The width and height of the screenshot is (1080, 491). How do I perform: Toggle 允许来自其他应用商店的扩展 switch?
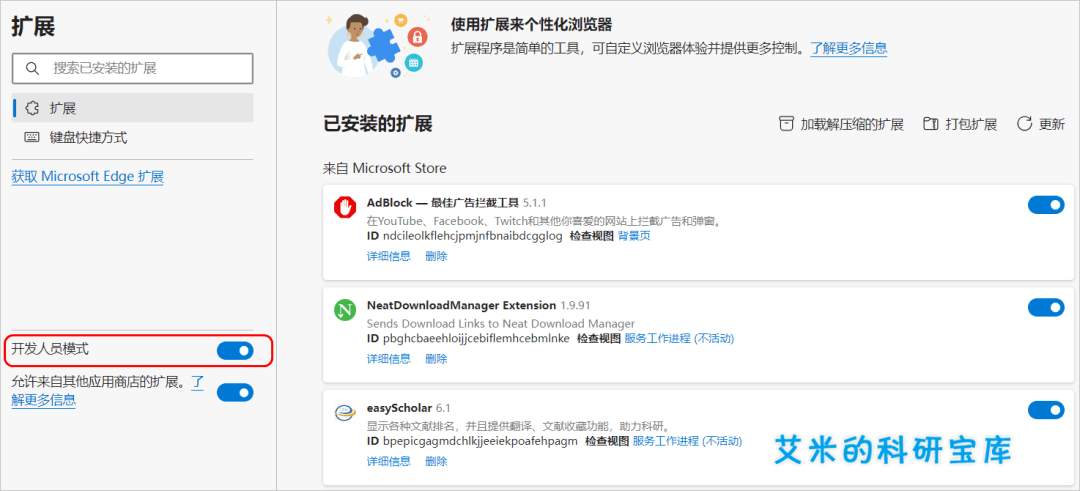[x=235, y=393]
